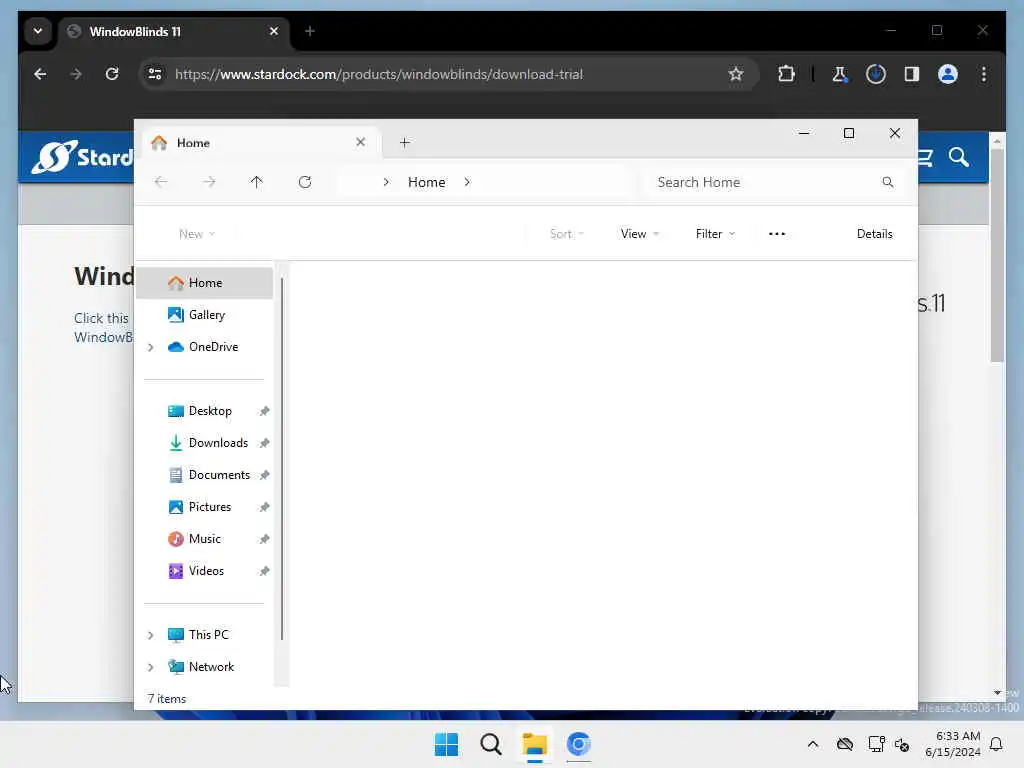The image size is (1024, 768).
Task: Open Windows taskbar Search
Action: 490,744
